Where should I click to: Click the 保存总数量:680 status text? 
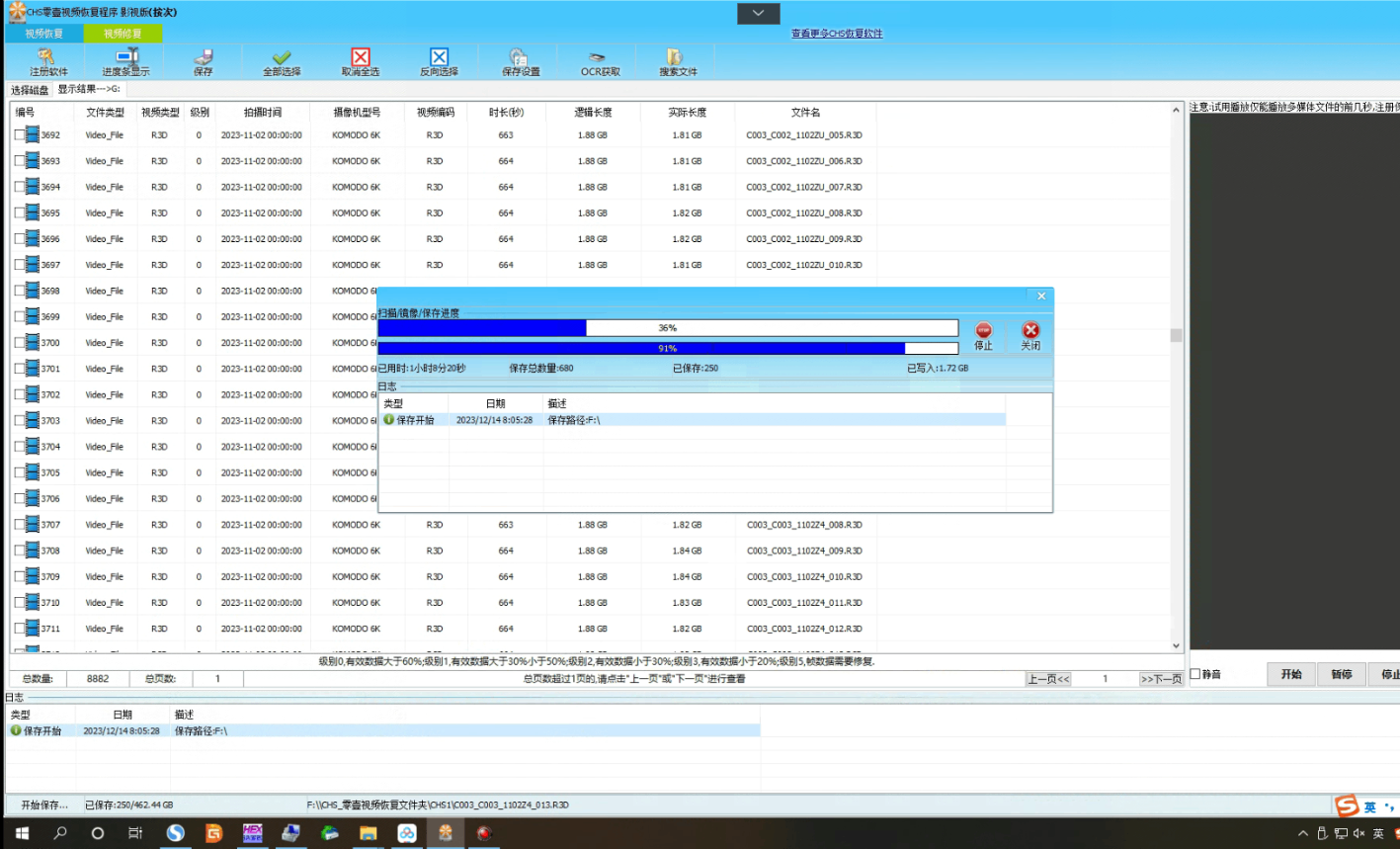(x=540, y=368)
